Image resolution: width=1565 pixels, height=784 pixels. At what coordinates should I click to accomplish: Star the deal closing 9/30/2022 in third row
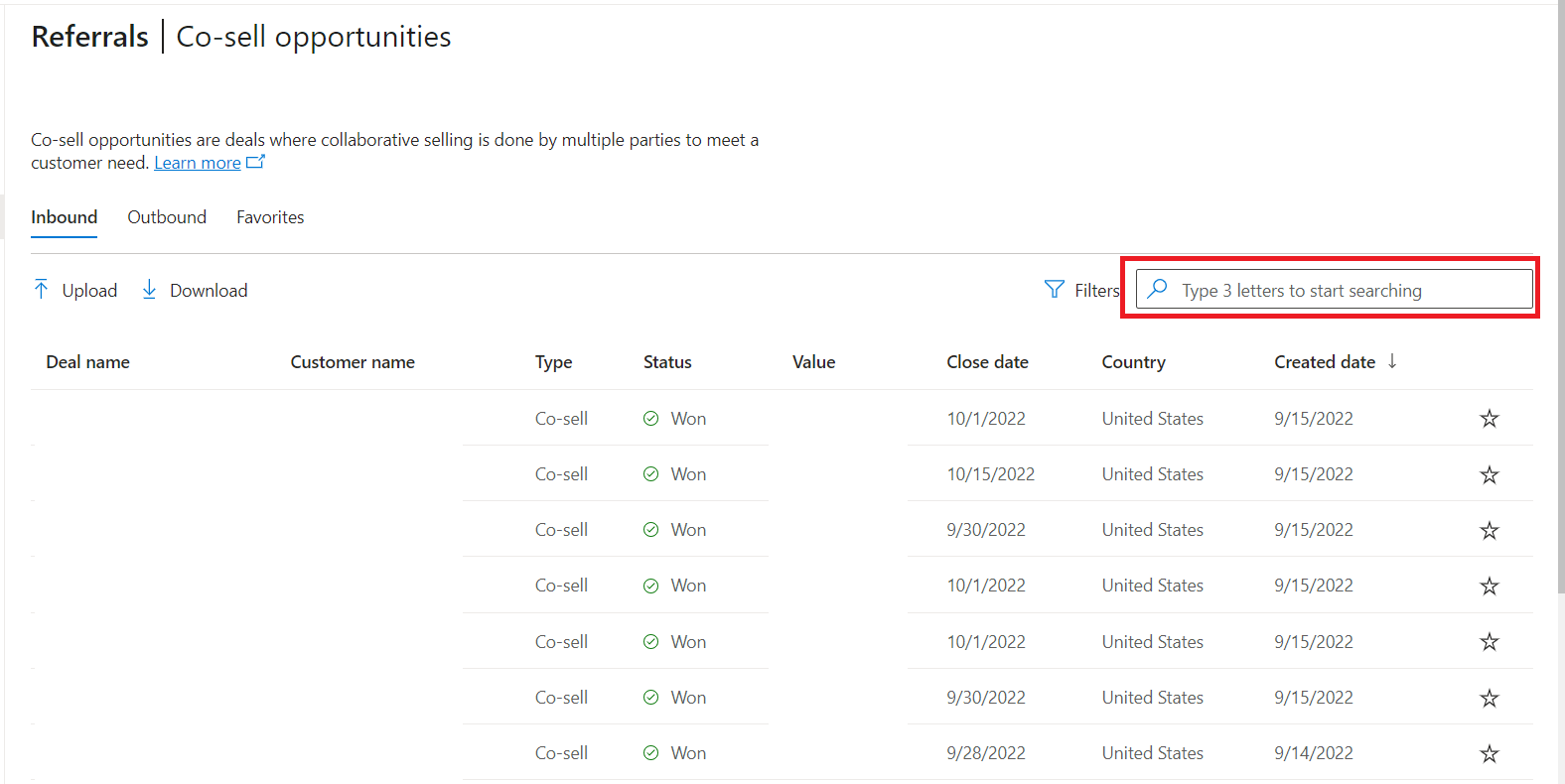[1489, 530]
